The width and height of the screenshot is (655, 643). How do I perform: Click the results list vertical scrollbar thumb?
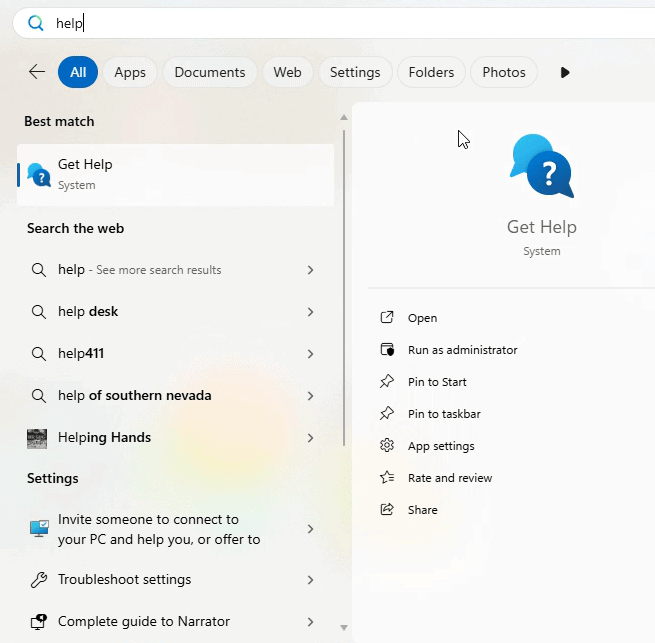point(344,288)
